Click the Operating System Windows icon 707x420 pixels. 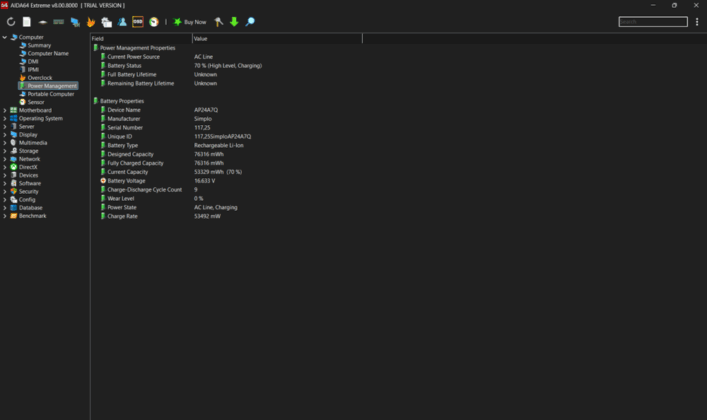(x=14, y=118)
